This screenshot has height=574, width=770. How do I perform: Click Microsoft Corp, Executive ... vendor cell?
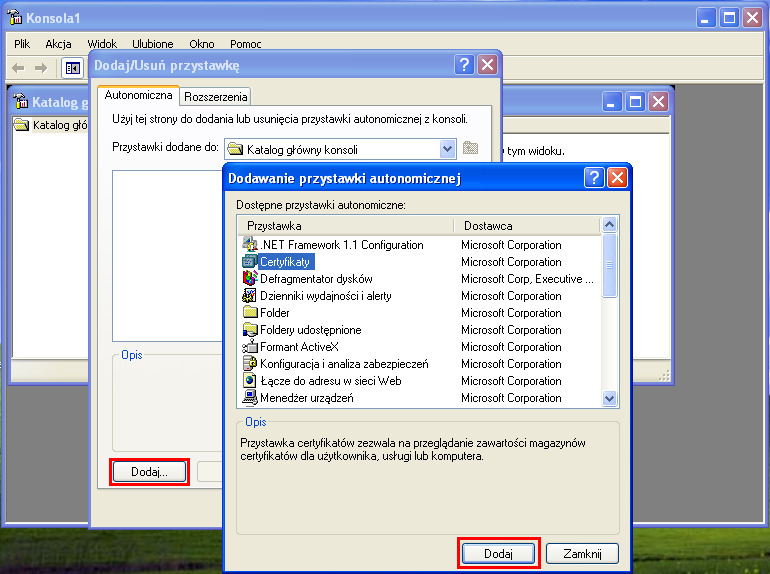click(527, 279)
